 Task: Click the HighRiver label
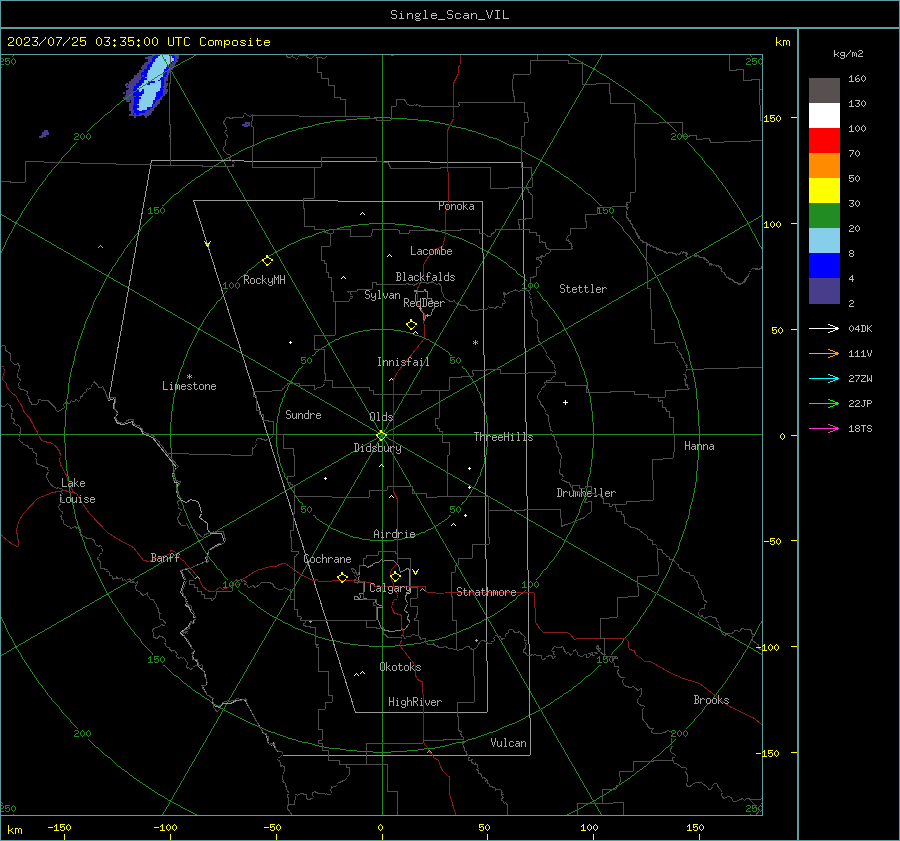tap(415, 702)
